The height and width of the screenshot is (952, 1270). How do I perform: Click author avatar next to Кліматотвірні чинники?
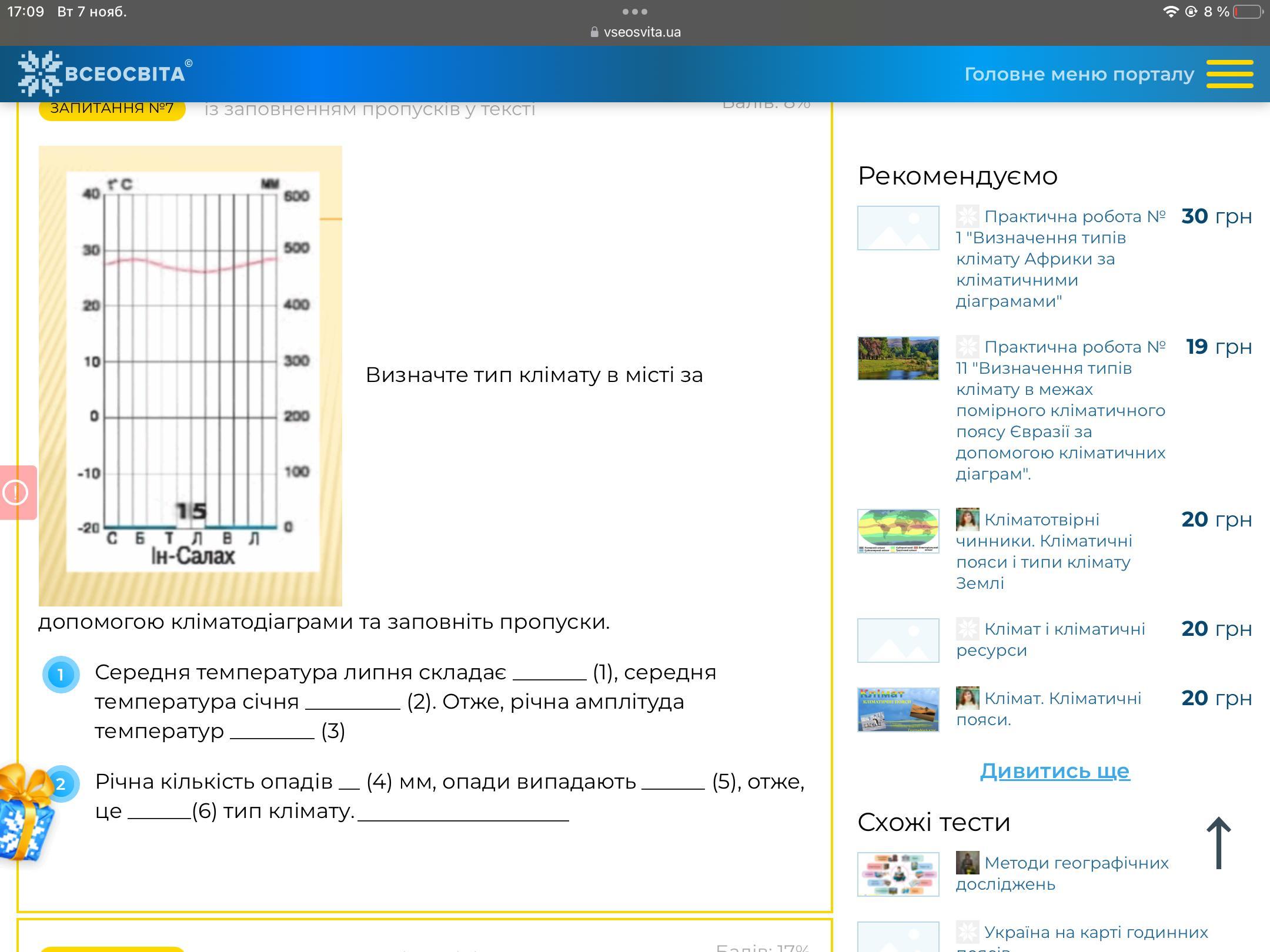click(x=967, y=519)
